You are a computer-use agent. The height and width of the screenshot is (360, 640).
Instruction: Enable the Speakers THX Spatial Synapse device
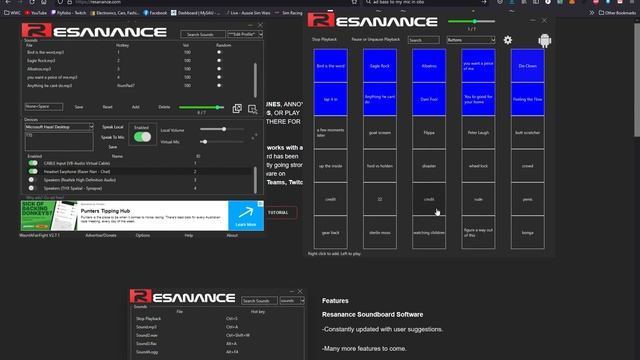point(32,188)
